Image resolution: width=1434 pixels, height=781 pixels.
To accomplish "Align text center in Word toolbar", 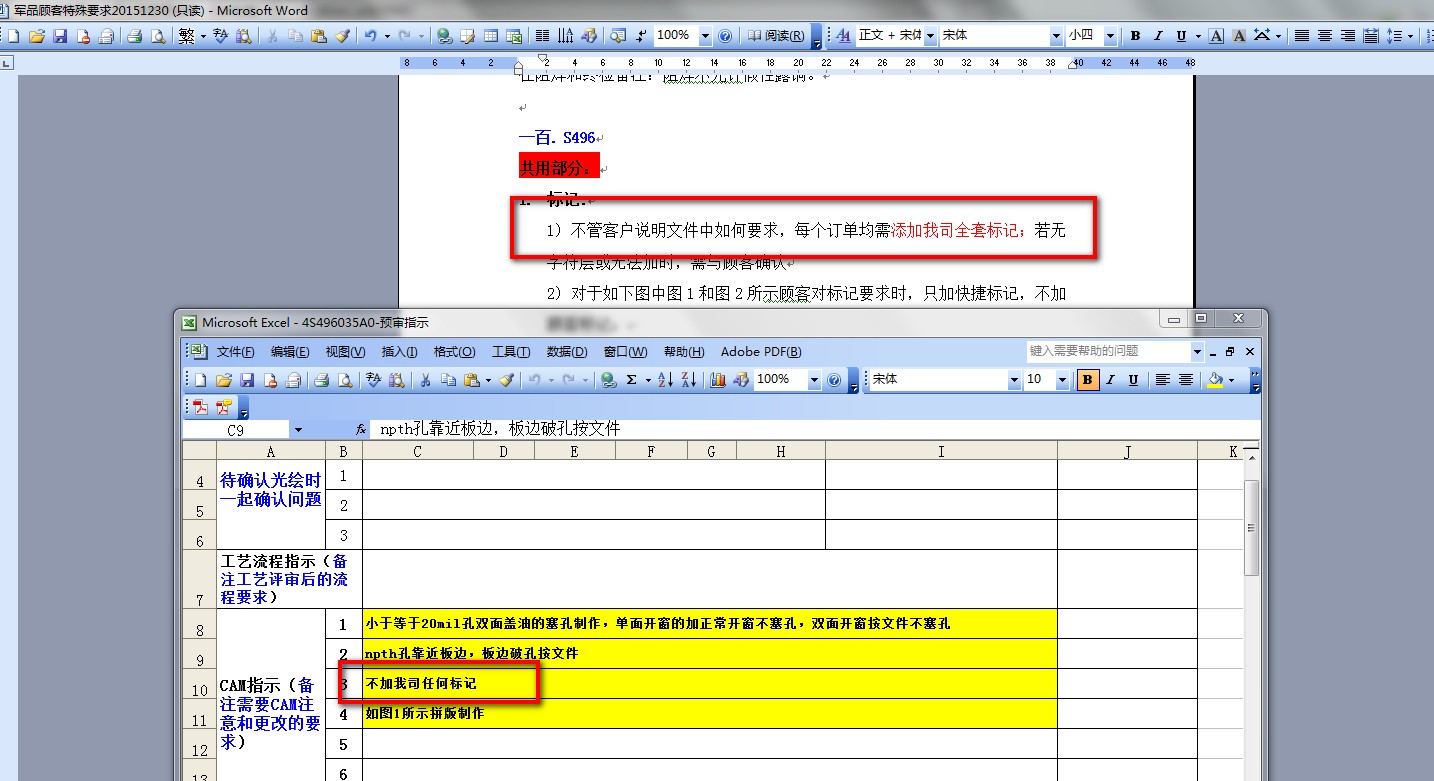I will tap(1325, 36).
